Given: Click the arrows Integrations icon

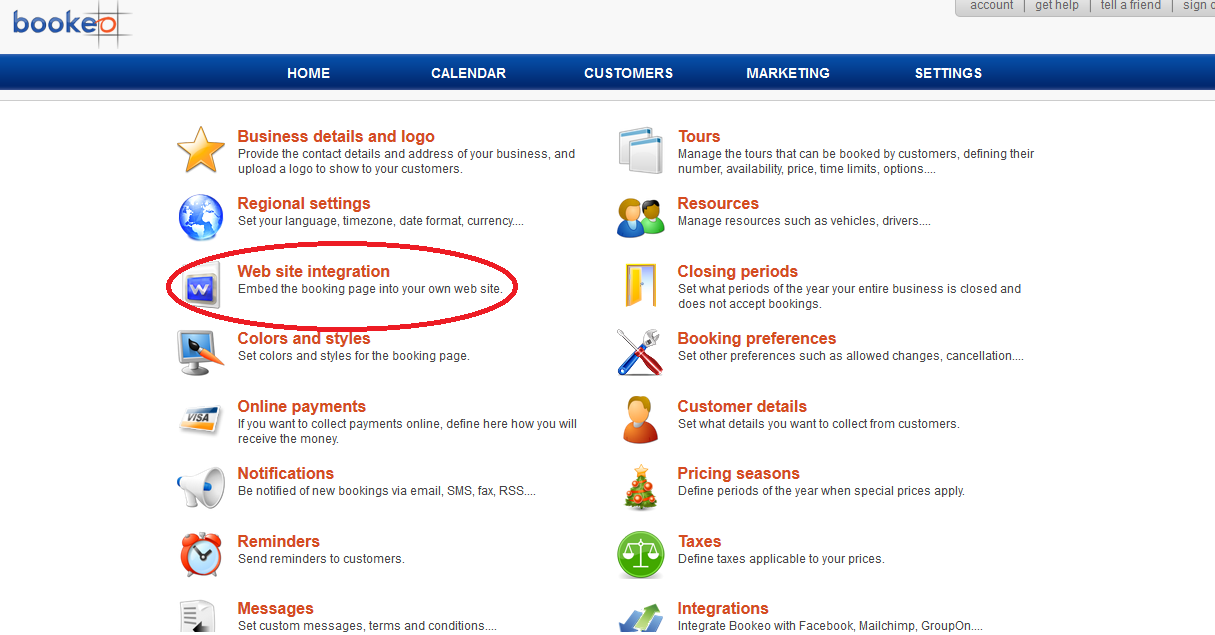Looking at the screenshot, I should [x=640, y=618].
